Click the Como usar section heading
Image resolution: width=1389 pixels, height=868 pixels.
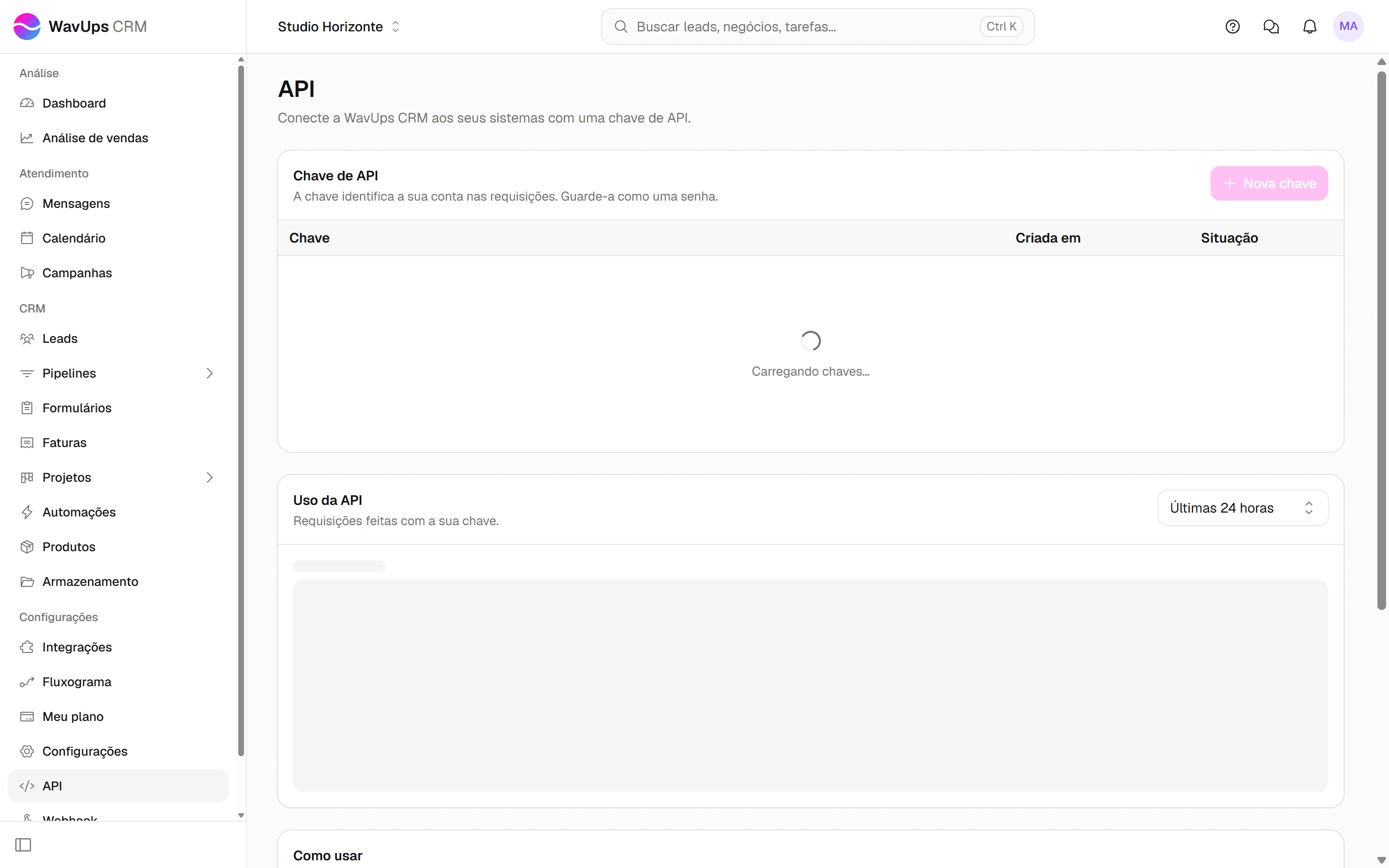[328, 855]
